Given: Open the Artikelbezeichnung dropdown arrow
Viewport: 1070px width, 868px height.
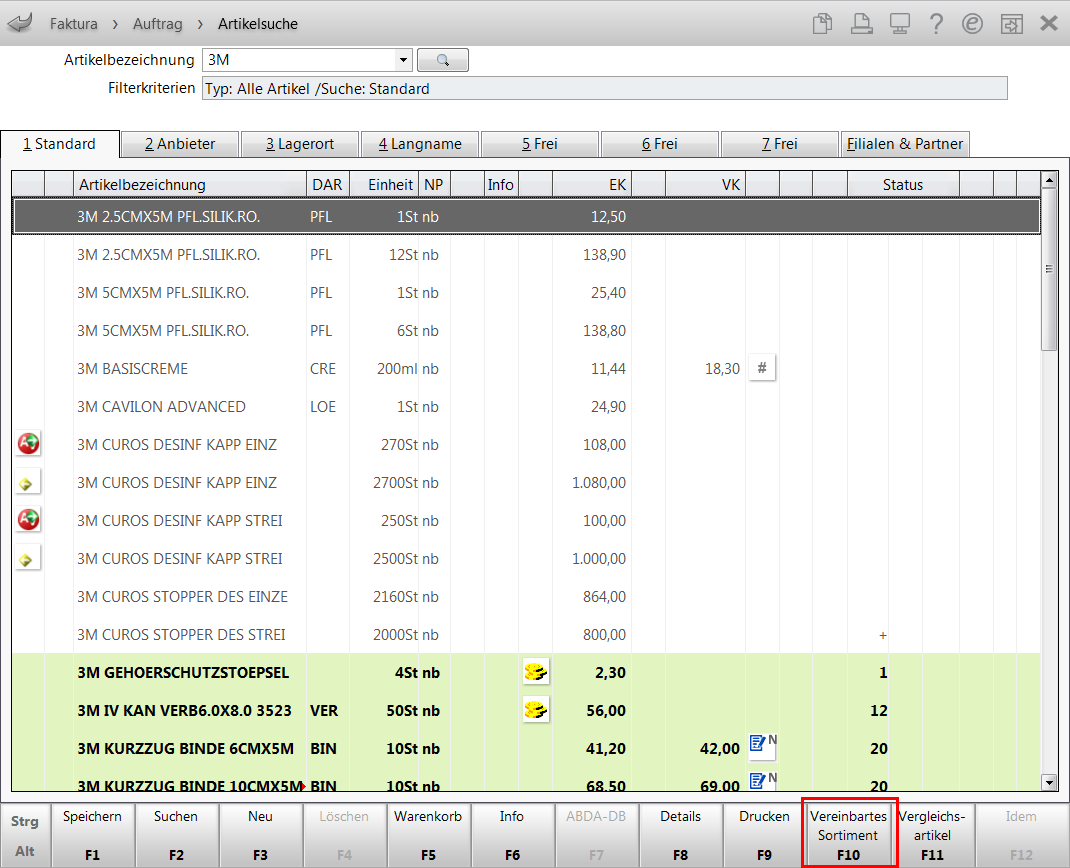Looking at the screenshot, I should (x=403, y=60).
